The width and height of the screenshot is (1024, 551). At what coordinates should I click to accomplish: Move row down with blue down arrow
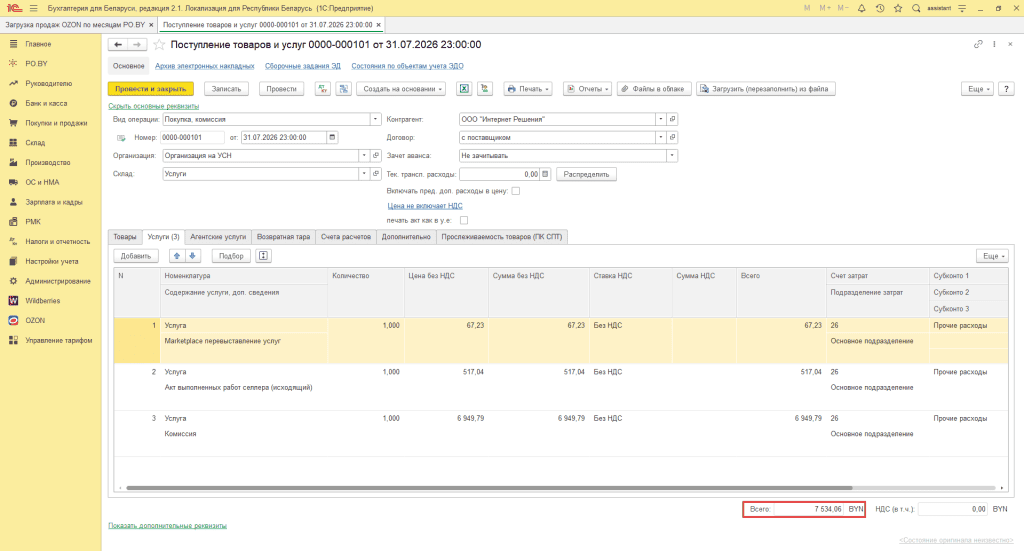click(x=193, y=256)
